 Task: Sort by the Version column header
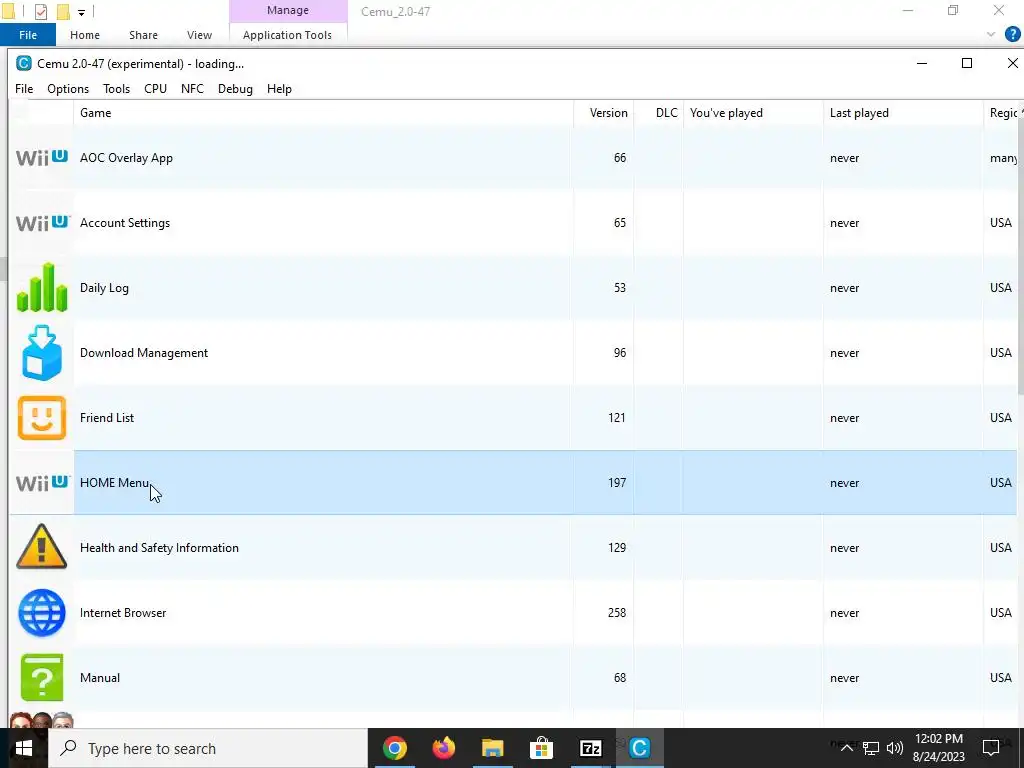(x=603, y=113)
